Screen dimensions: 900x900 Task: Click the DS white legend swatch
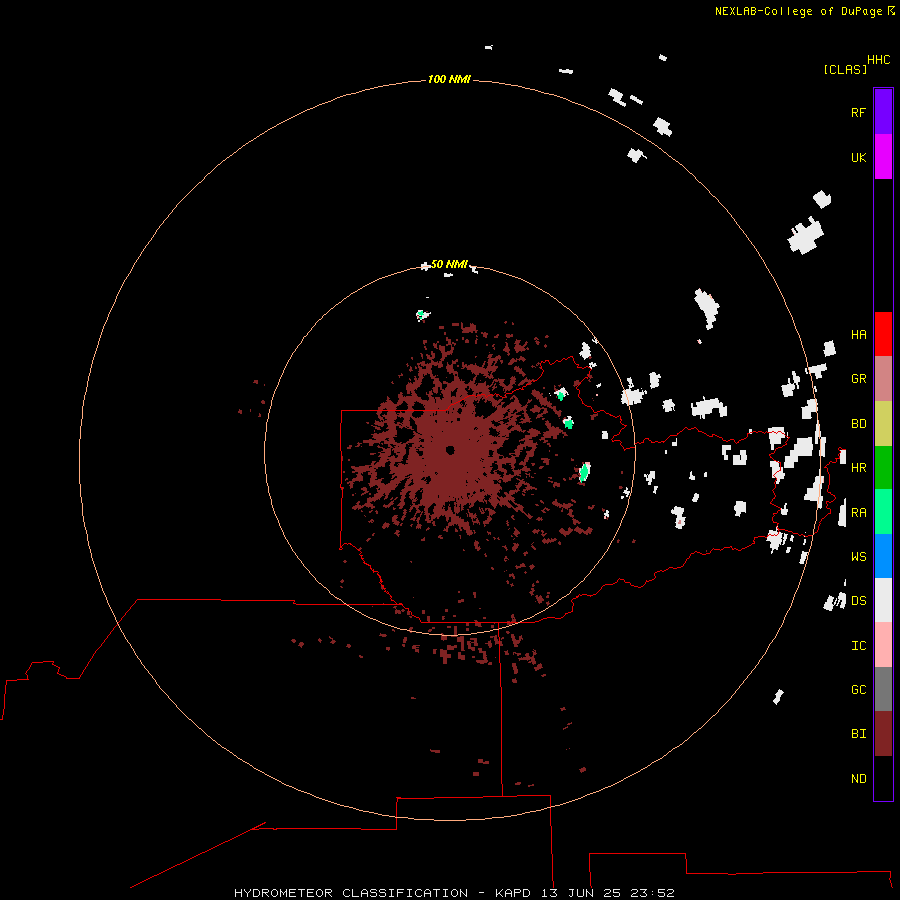click(883, 600)
